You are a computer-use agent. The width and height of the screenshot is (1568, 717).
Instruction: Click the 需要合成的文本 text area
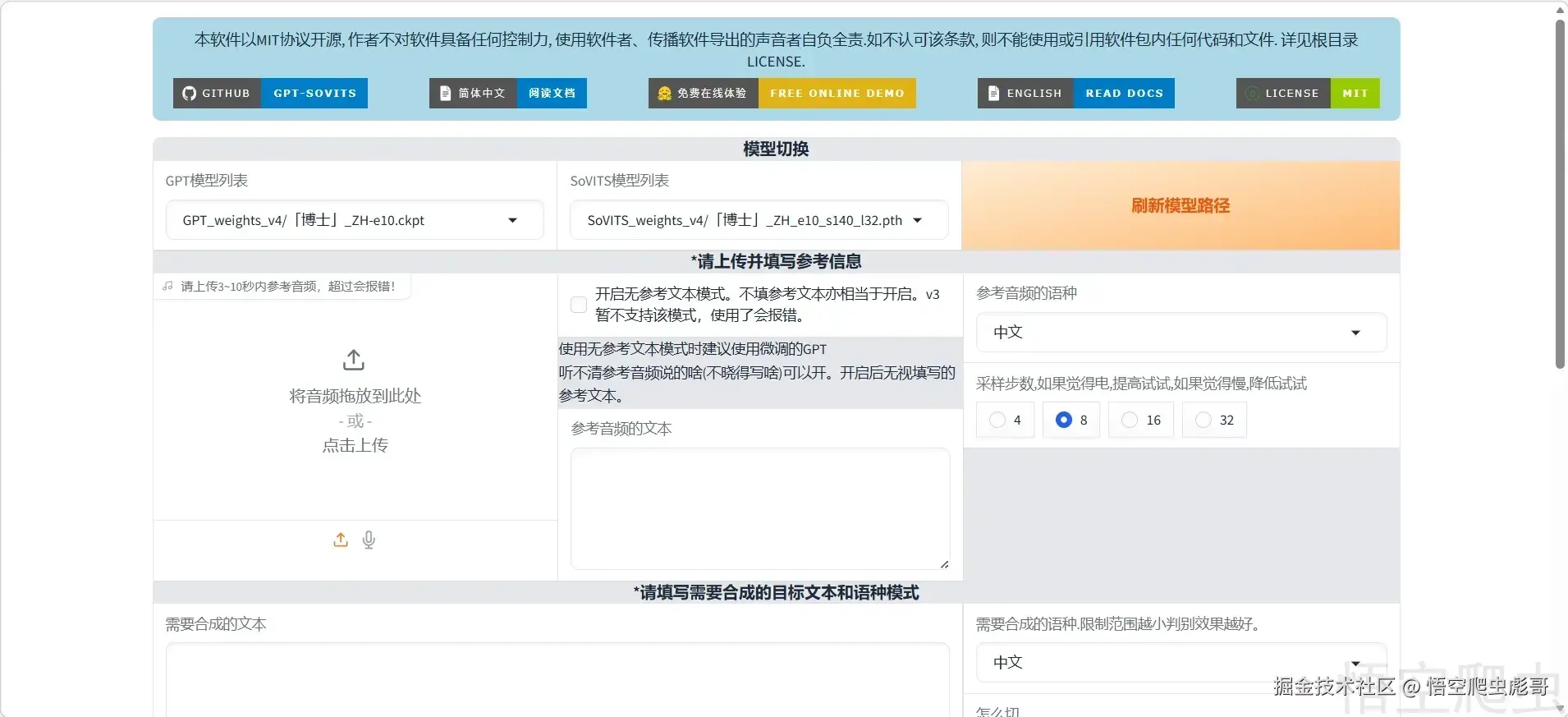[557, 680]
